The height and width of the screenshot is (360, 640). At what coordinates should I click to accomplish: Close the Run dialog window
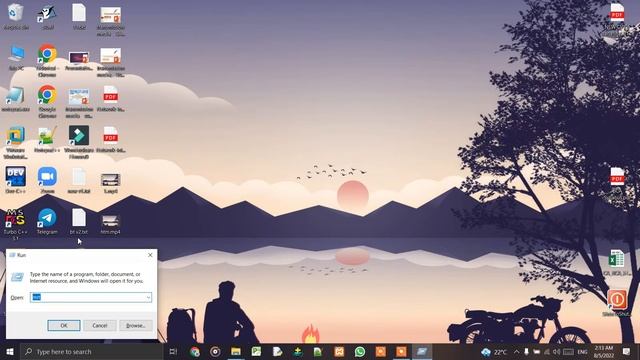pos(150,255)
